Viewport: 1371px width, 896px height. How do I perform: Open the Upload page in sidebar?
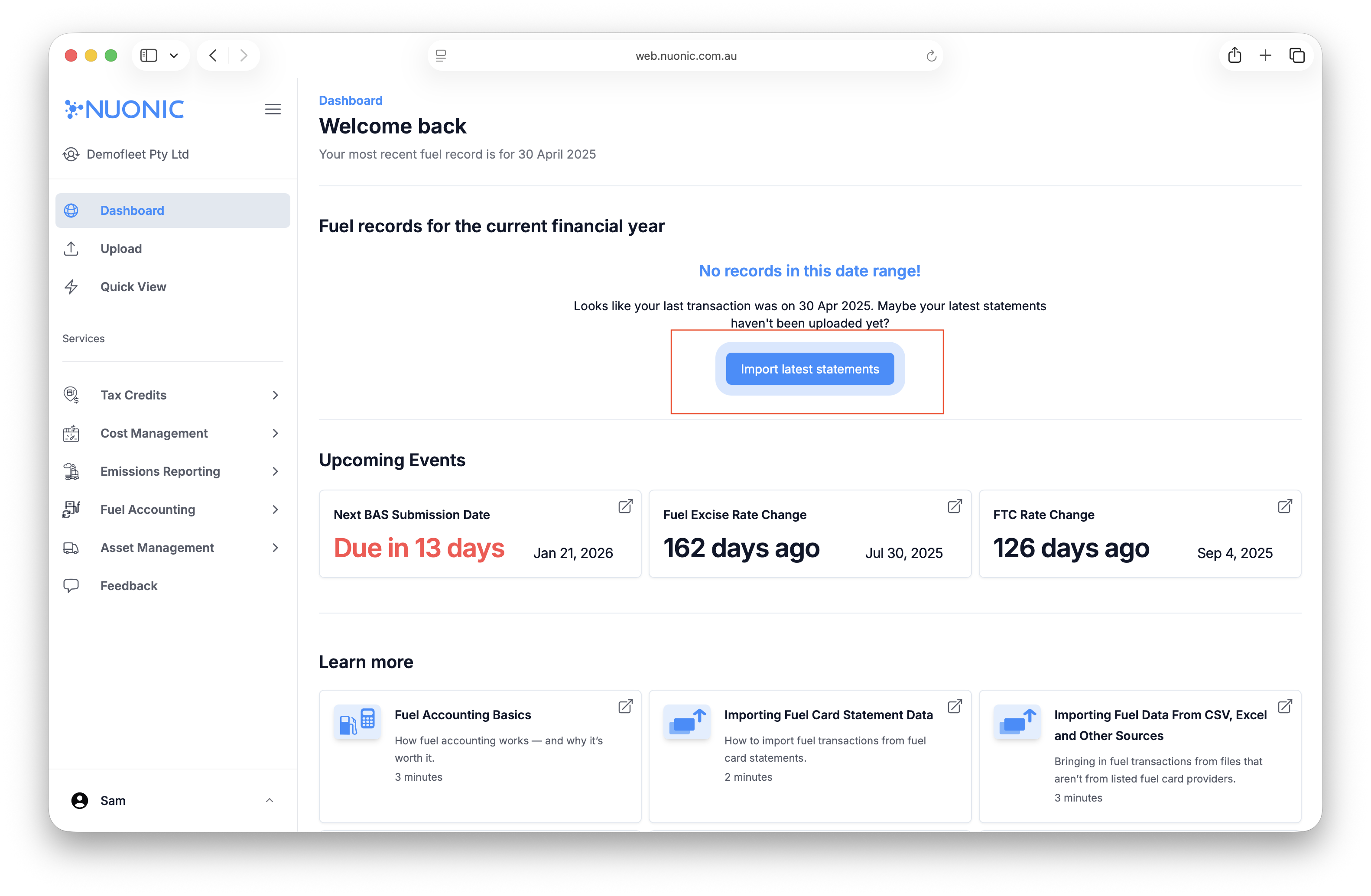tap(121, 249)
